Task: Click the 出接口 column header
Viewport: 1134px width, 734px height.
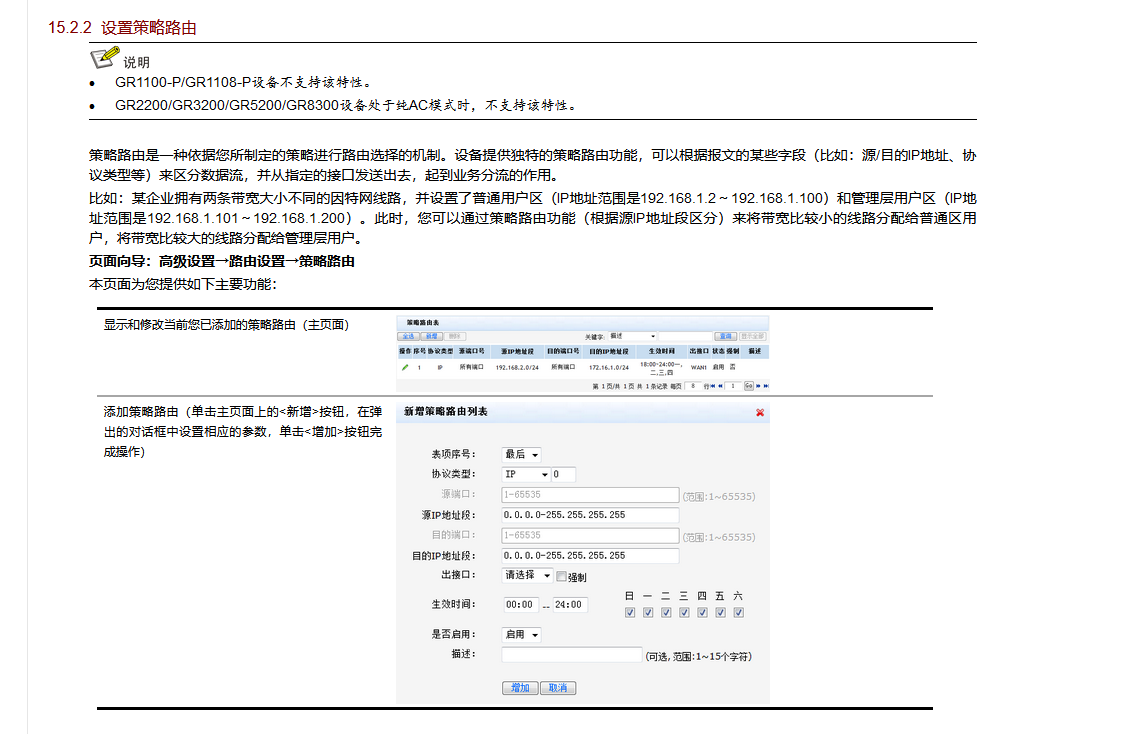Action: (x=699, y=351)
